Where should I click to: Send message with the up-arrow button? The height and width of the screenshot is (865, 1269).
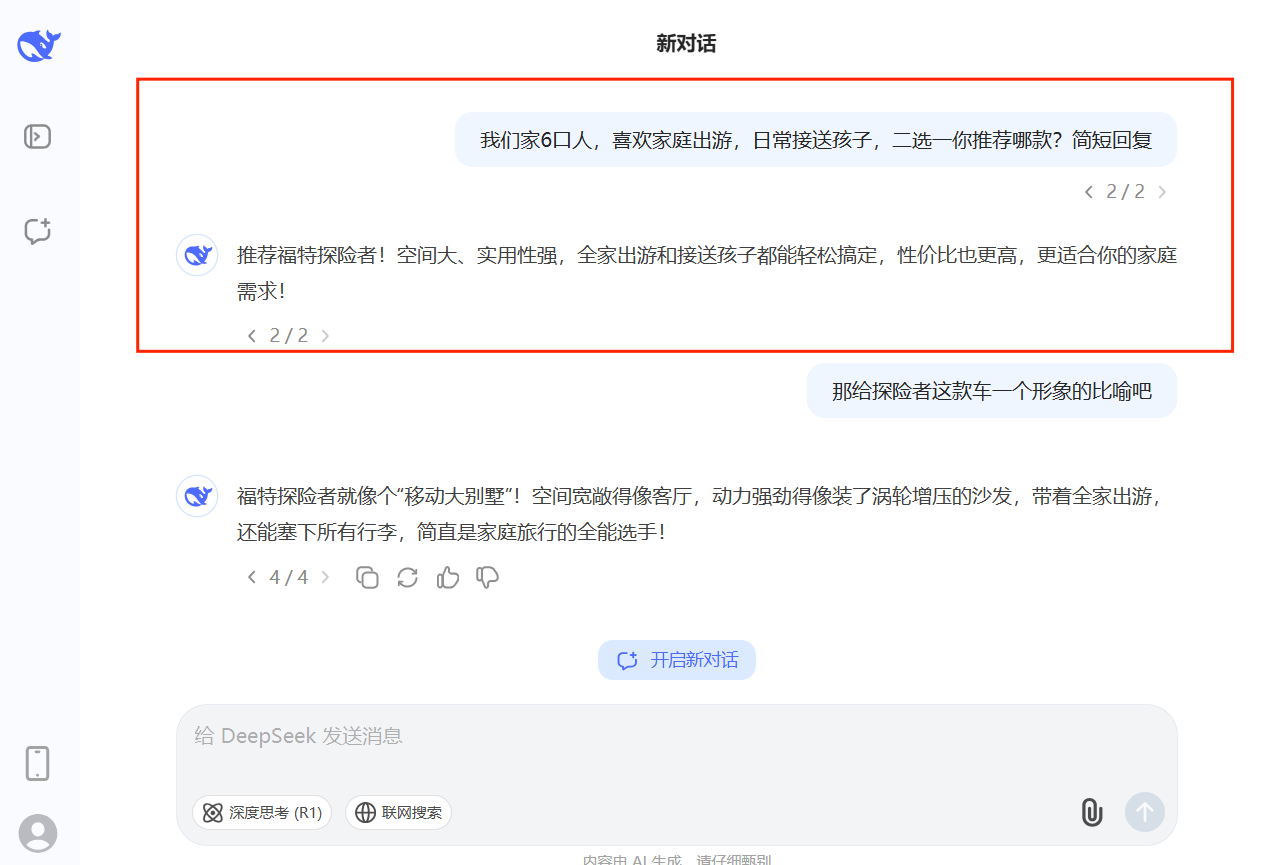[1145, 812]
